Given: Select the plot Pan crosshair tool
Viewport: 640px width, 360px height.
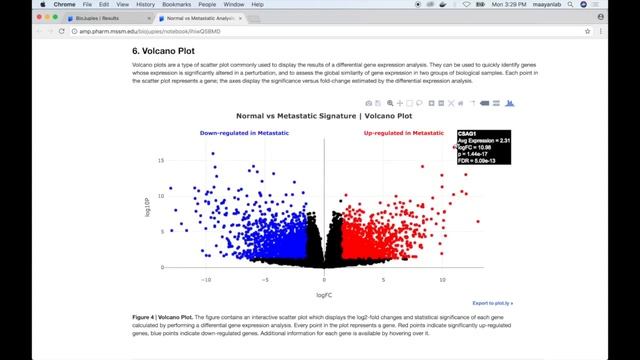Looking at the screenshot, I should (400, 103).
